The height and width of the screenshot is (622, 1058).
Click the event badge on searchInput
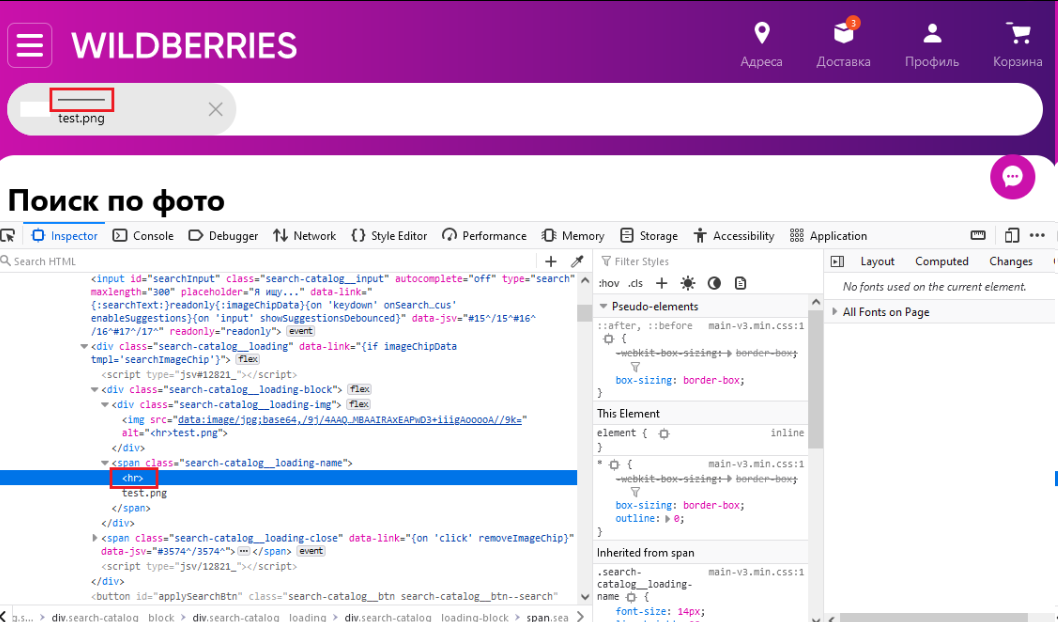(x=300, y=331)
